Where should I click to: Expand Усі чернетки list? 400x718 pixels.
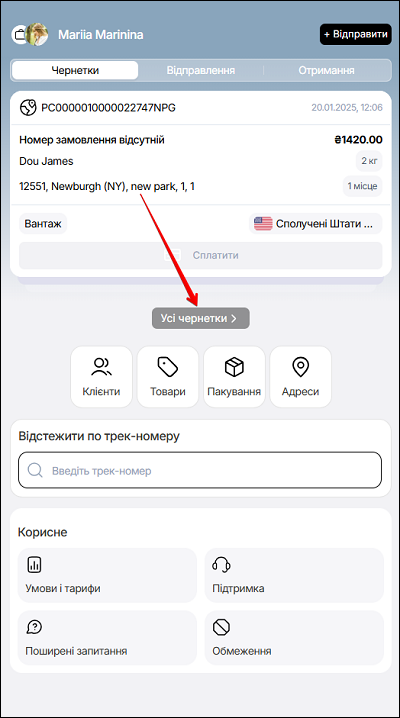click(x=201, y=318)
